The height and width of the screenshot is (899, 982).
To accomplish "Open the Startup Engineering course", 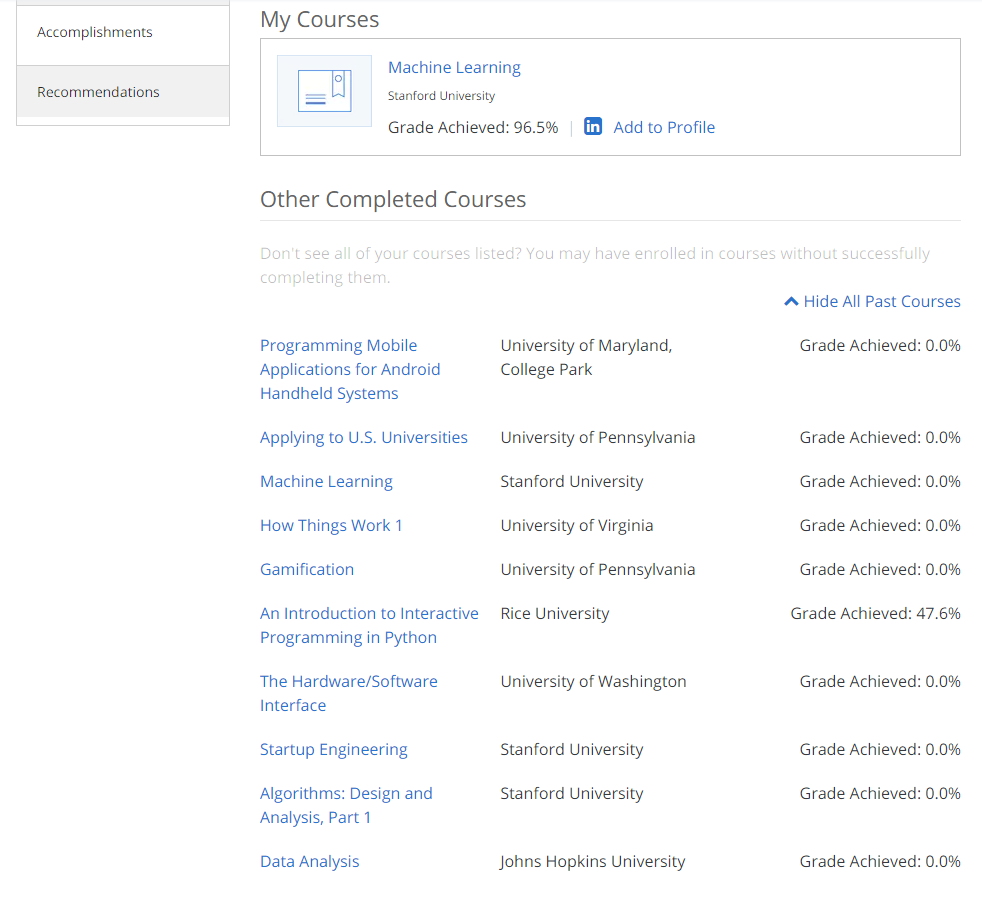I will [x=333, y=749].
